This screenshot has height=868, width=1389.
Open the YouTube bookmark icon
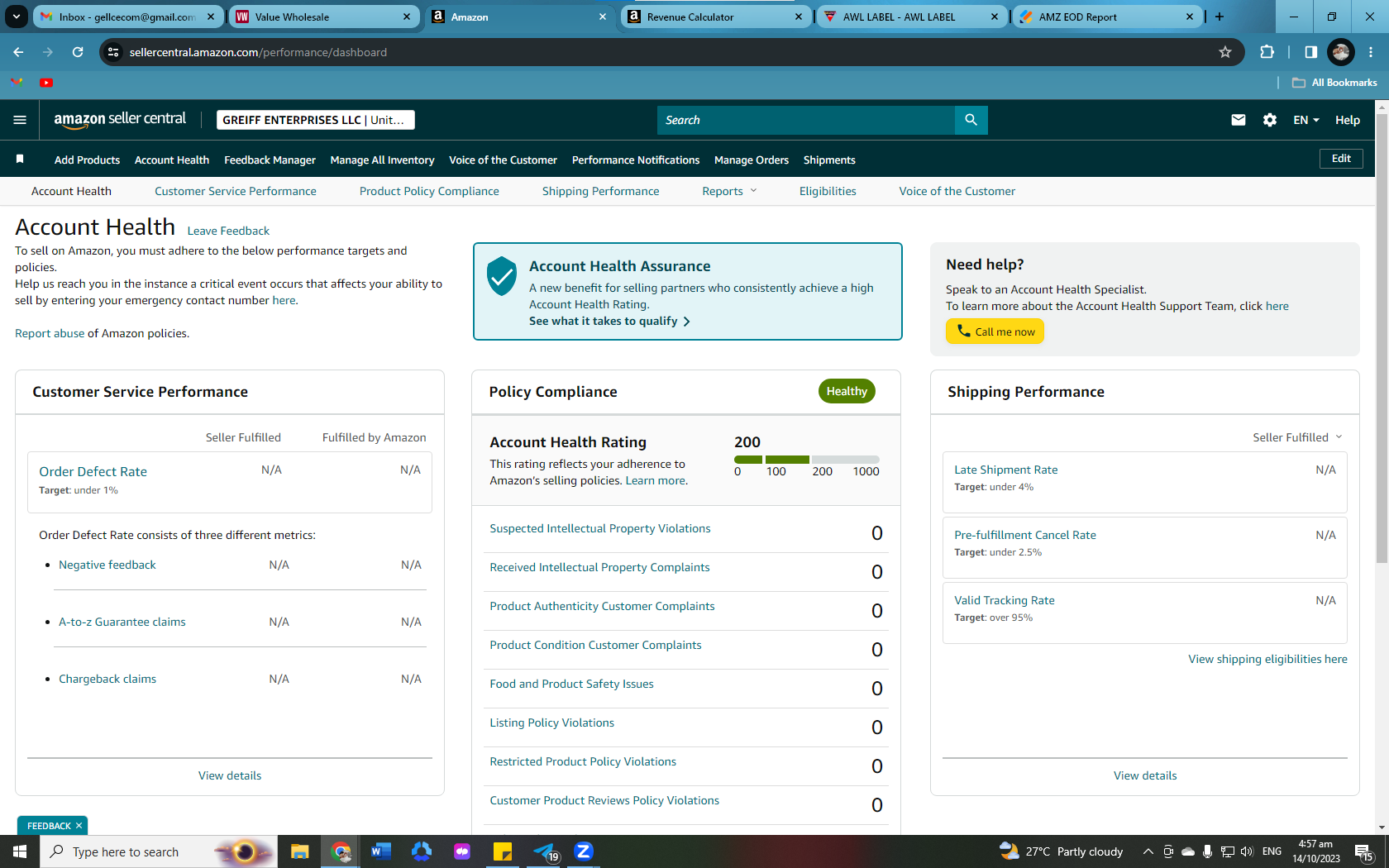click(46, 83)
